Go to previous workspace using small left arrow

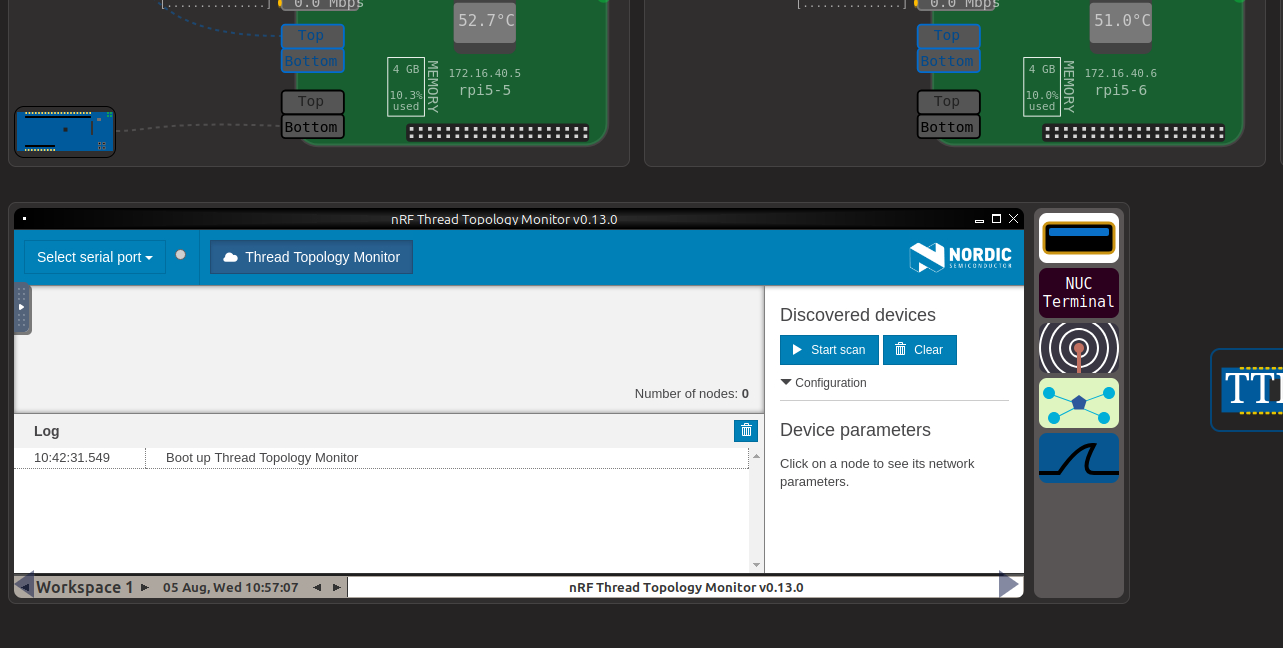click(24, 587)
